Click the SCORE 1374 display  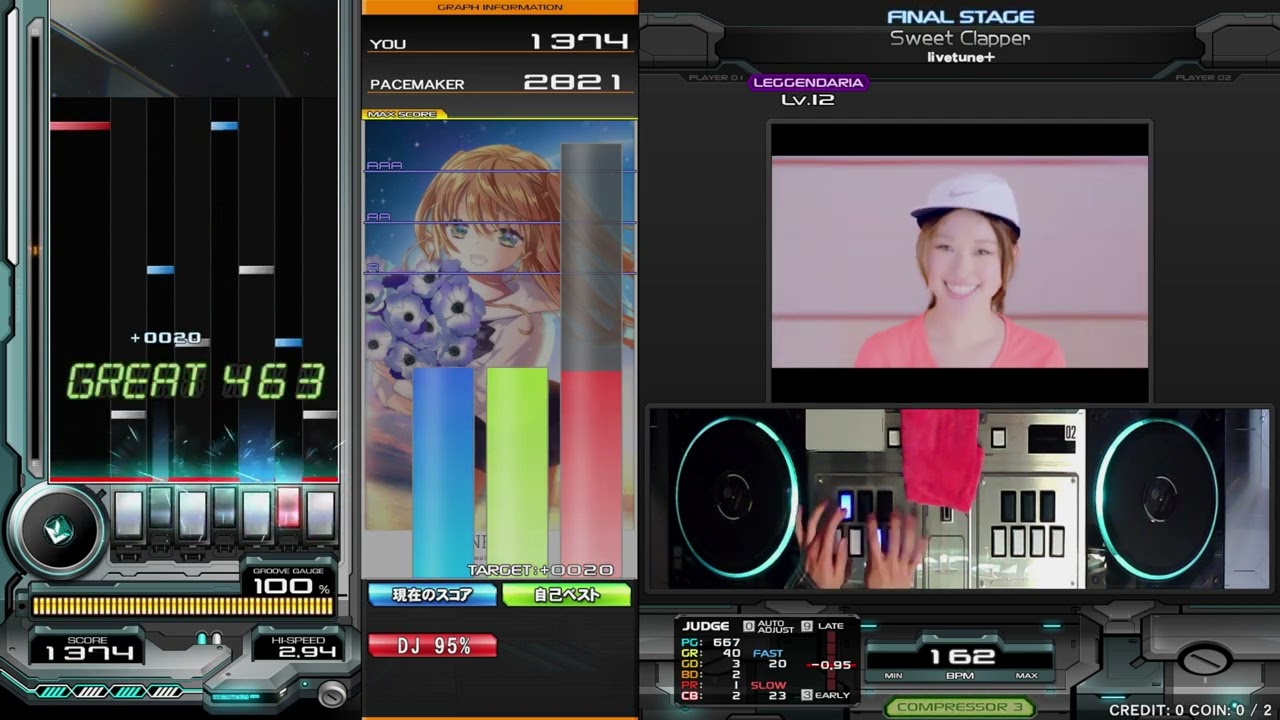tap(87, 648)
